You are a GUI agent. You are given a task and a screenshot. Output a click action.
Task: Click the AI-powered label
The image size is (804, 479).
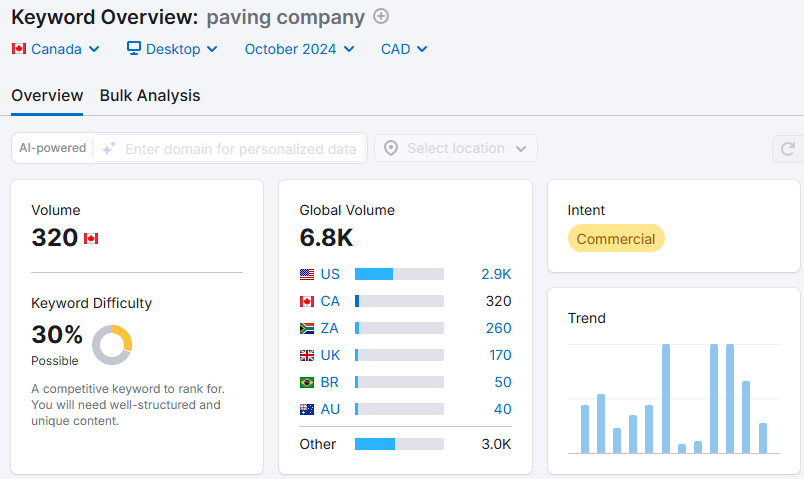52,148
